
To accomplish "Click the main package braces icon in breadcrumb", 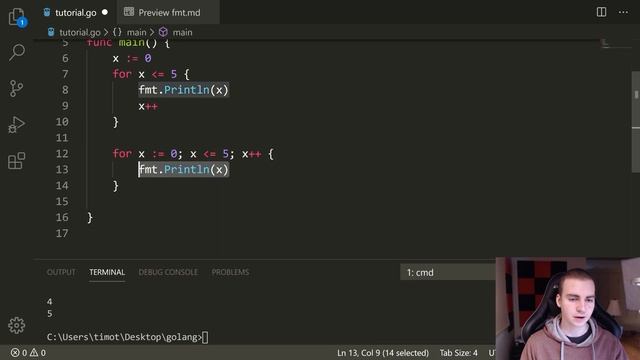I will click(x=117, y=32).
